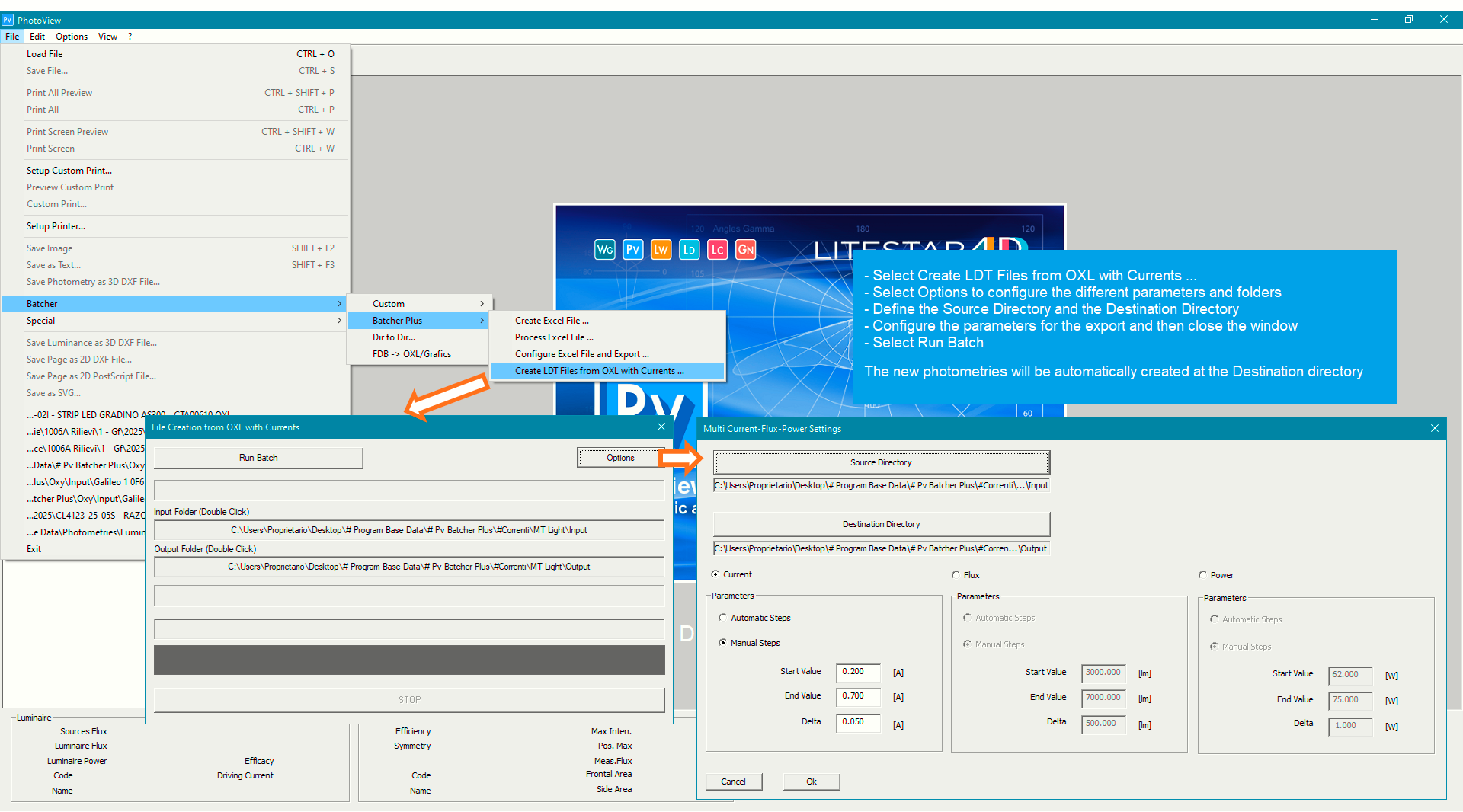Expand the Special submenu
1463x812 pixels.
pos(174,321)
